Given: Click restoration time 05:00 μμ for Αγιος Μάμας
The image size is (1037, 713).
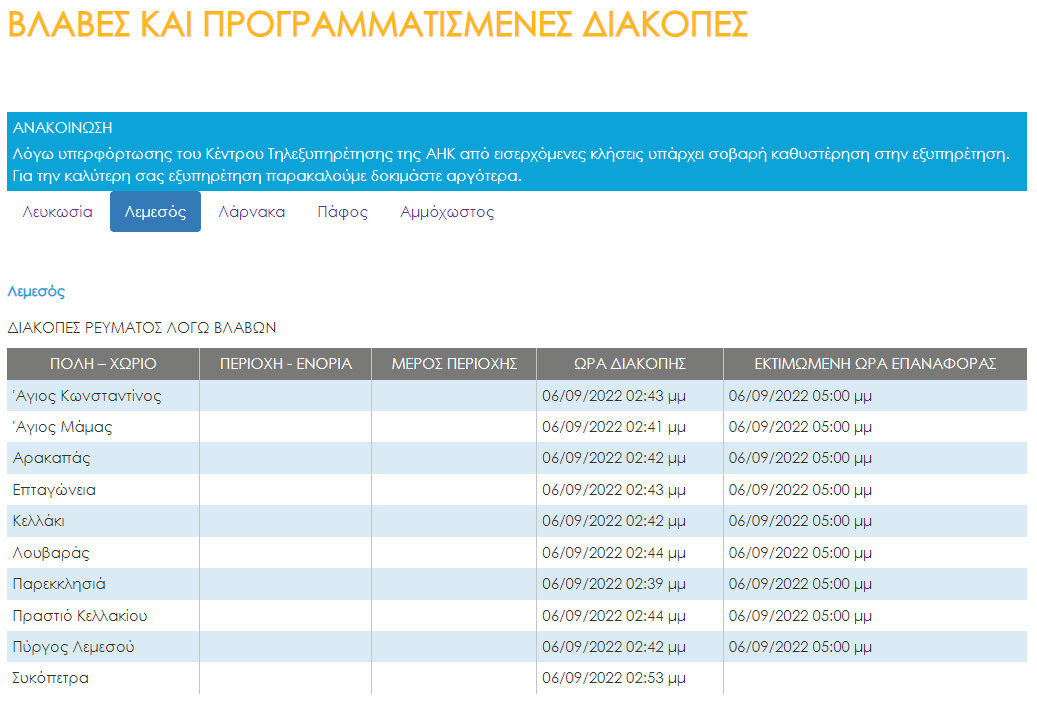Looking at the screenshot, I should (800, 427).
